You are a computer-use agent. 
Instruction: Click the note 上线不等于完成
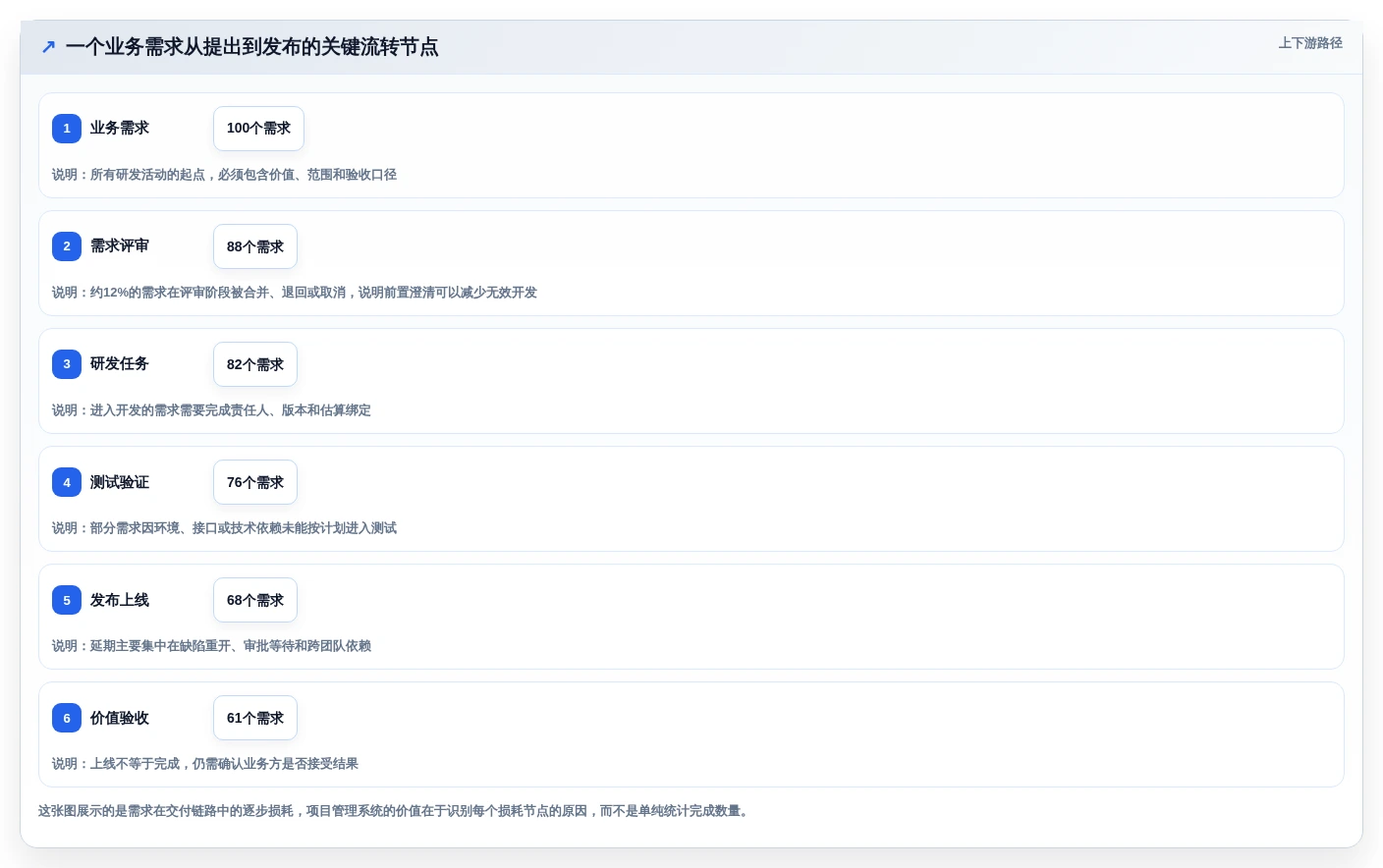205,764
